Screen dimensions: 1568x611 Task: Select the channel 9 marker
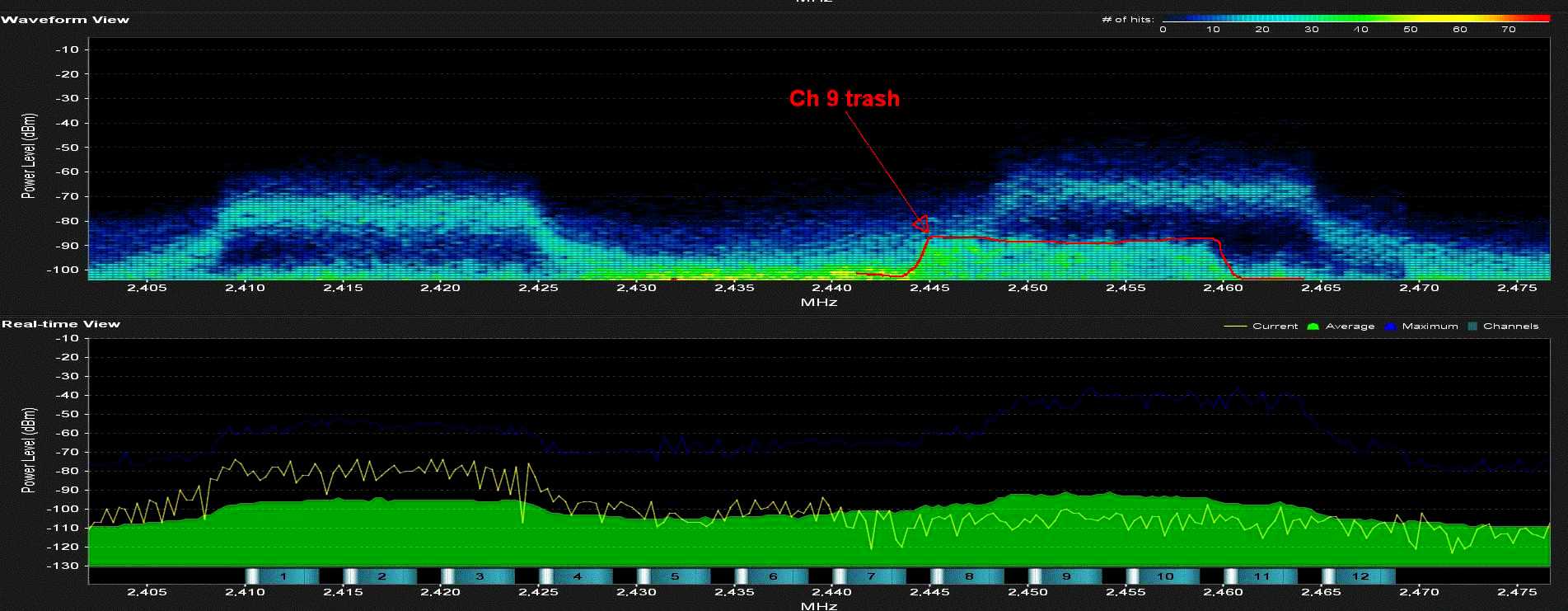click(1065, 576)
